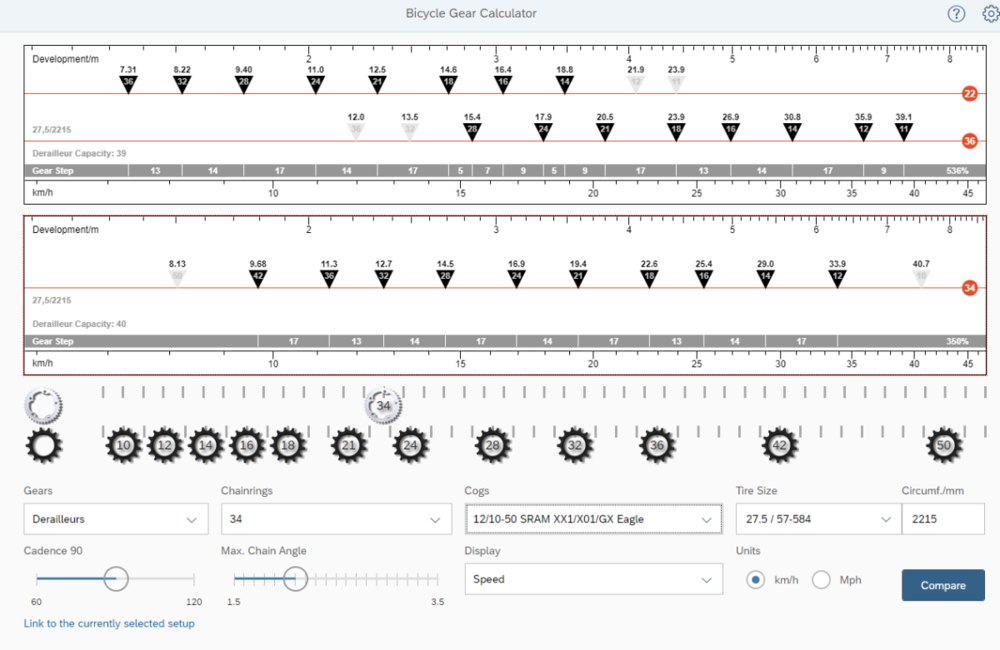Open the Gears dropdown showing Derailleurs
The height and width of the screenshot is (650, 1000).
click(116, 520)
